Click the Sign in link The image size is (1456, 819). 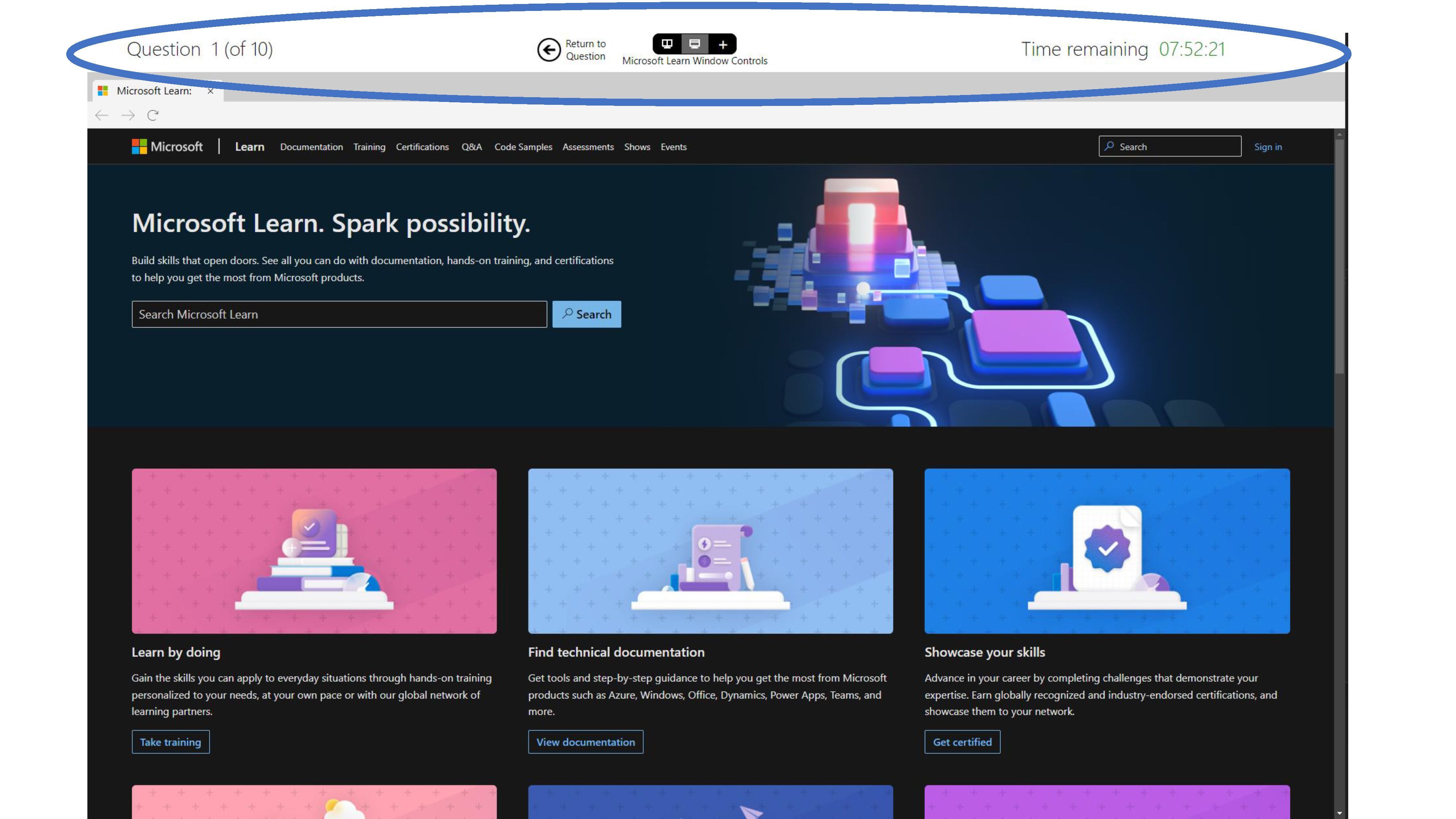pos(1267,147)
